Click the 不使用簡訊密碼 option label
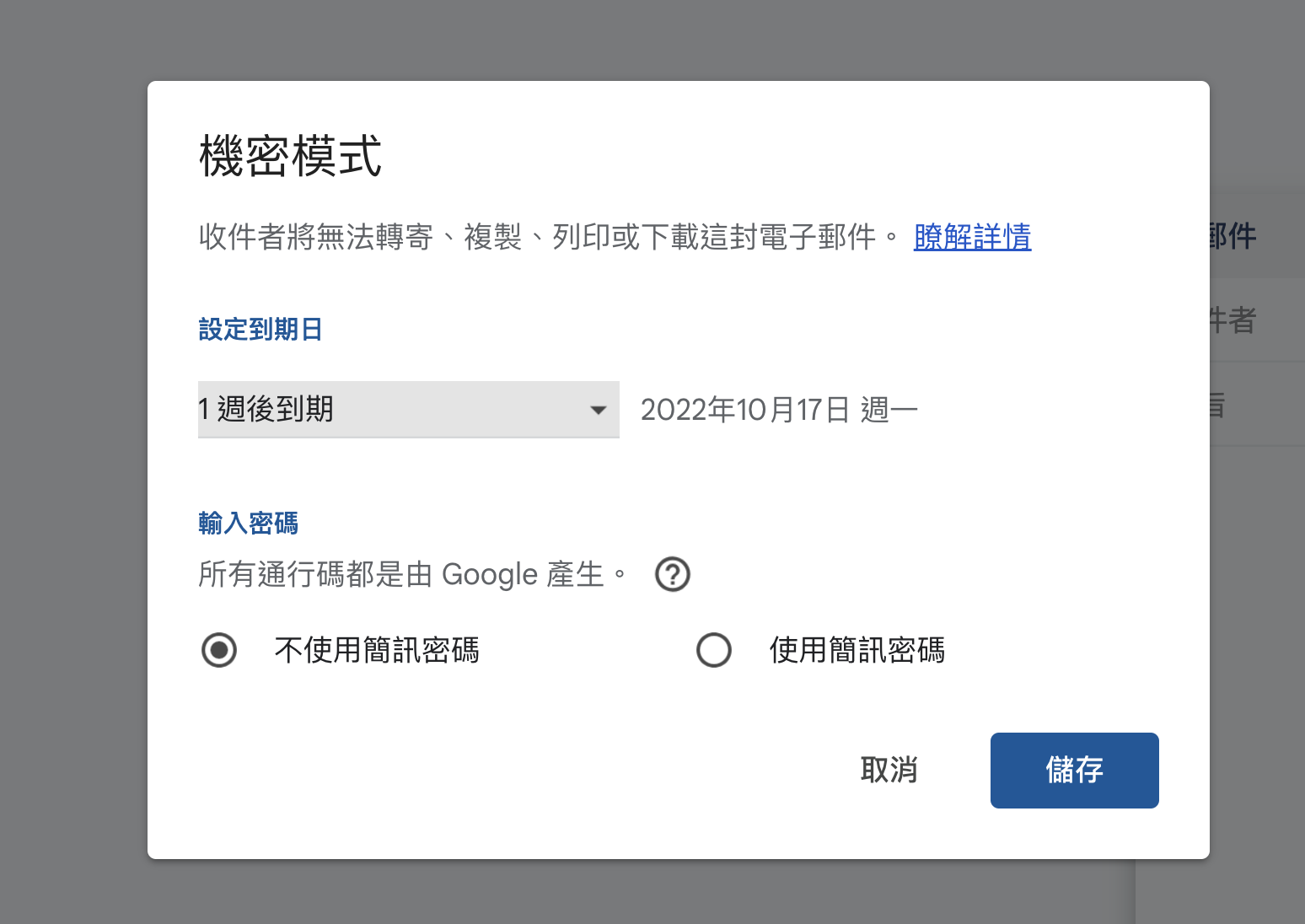Screen dimensions: 1305x924 point(377,650)
